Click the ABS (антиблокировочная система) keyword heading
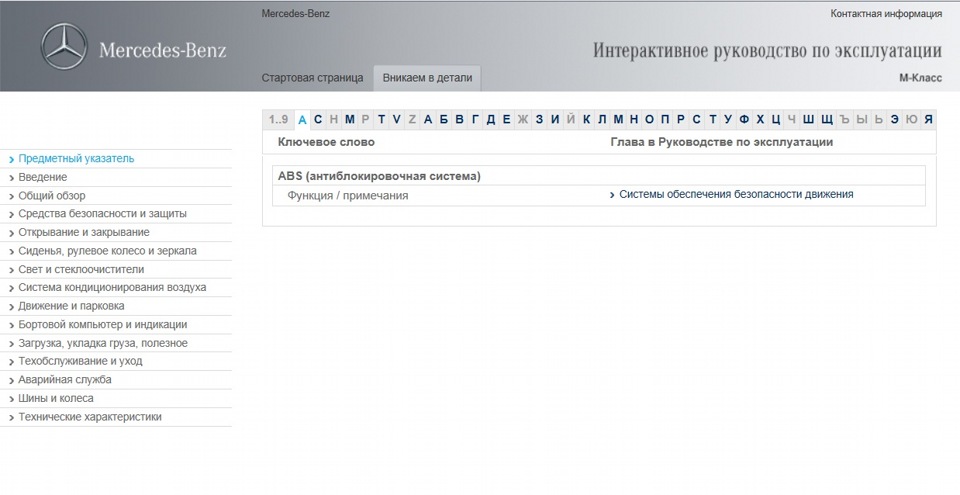The height and width of the screenshot is (495, 960). coord(379,176)
